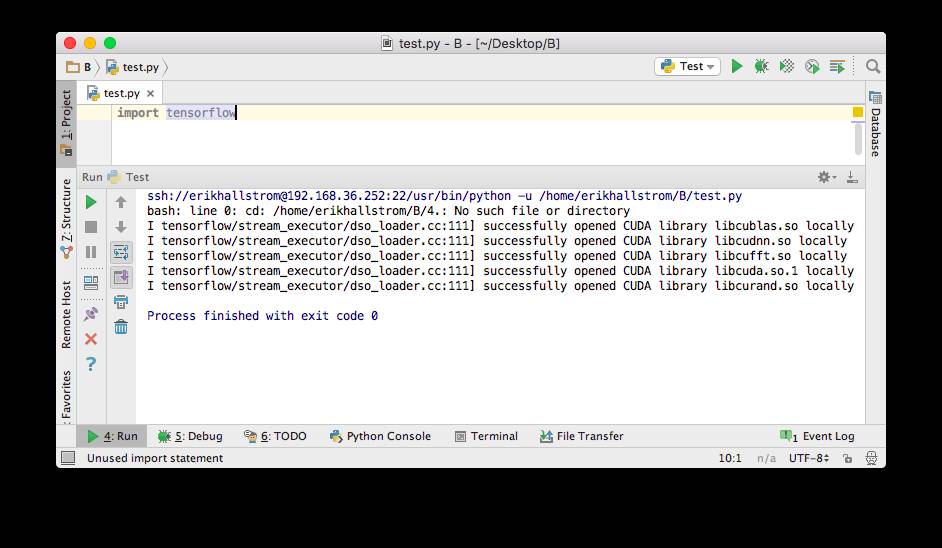Rerun Test in Run panel
Viewport: 942px width, 548px height.
(x=91, y=202)
